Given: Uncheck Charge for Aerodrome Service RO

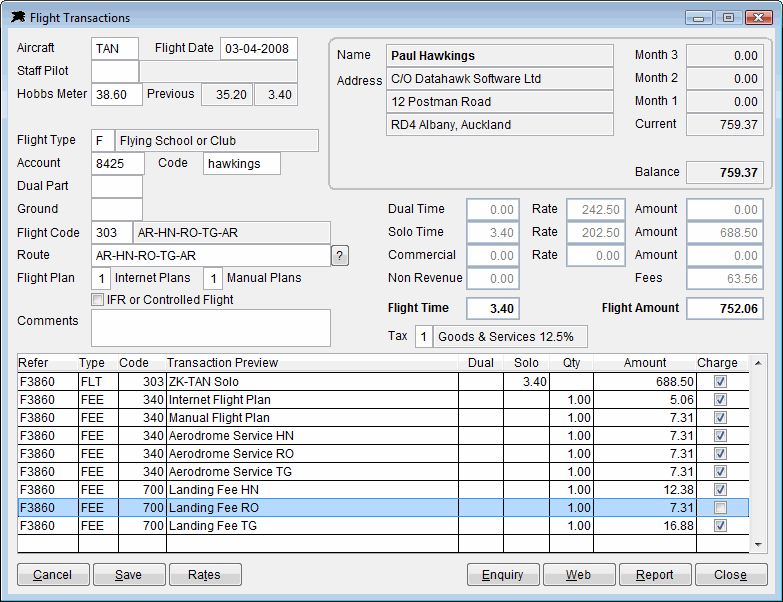Looking at the screenshot, I should point(720,454).
